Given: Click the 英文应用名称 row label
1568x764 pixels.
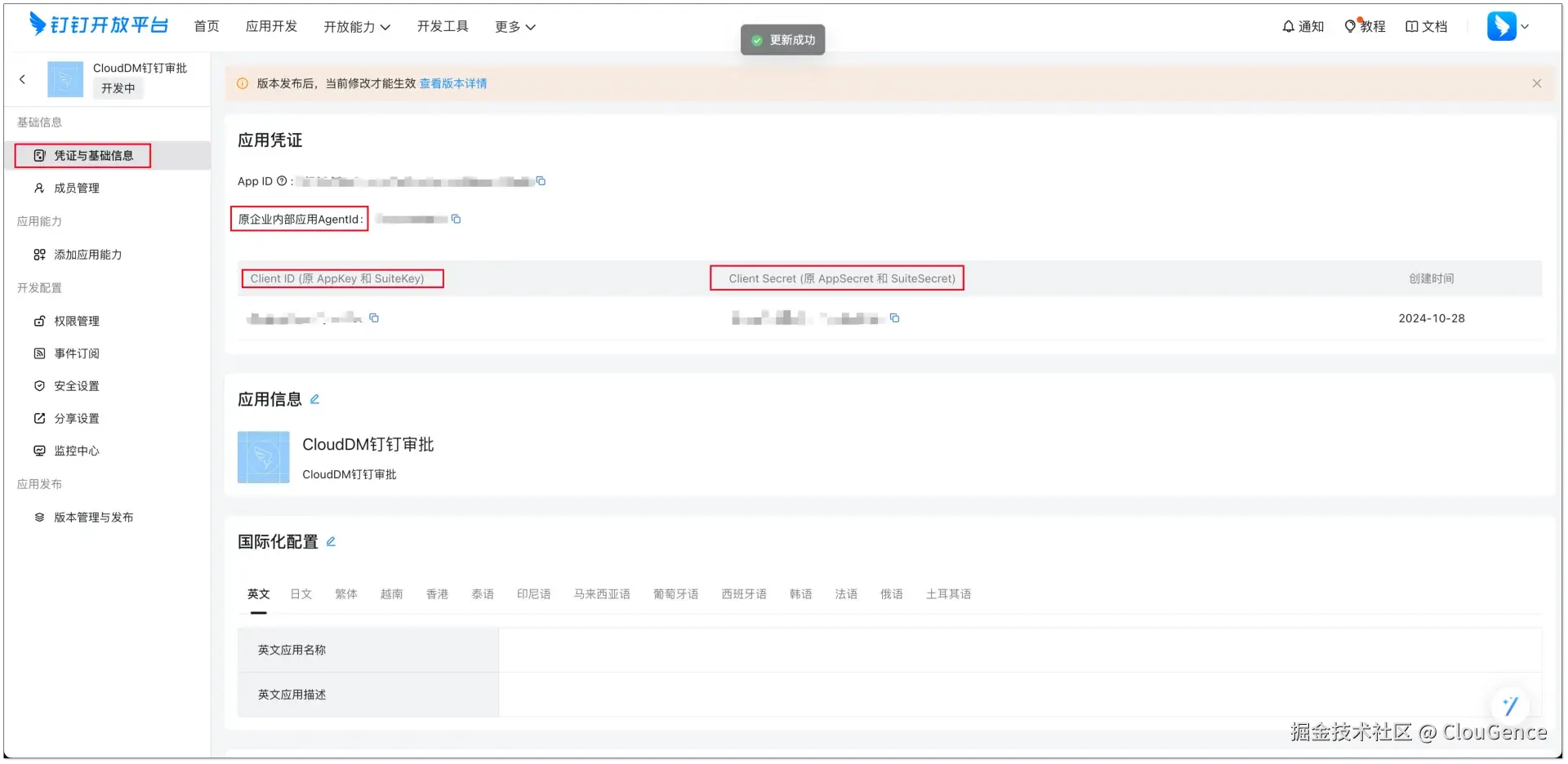Looking at the screenshot, I should coord(292,650).
